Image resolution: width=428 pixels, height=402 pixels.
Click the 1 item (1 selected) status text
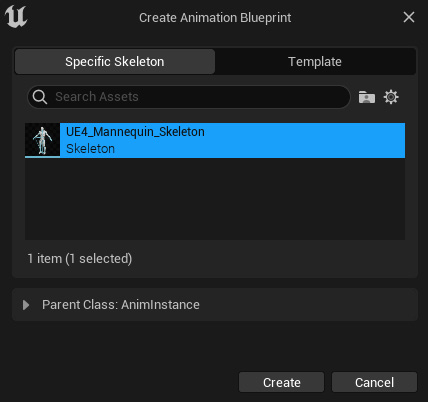(x=80, y=259)
